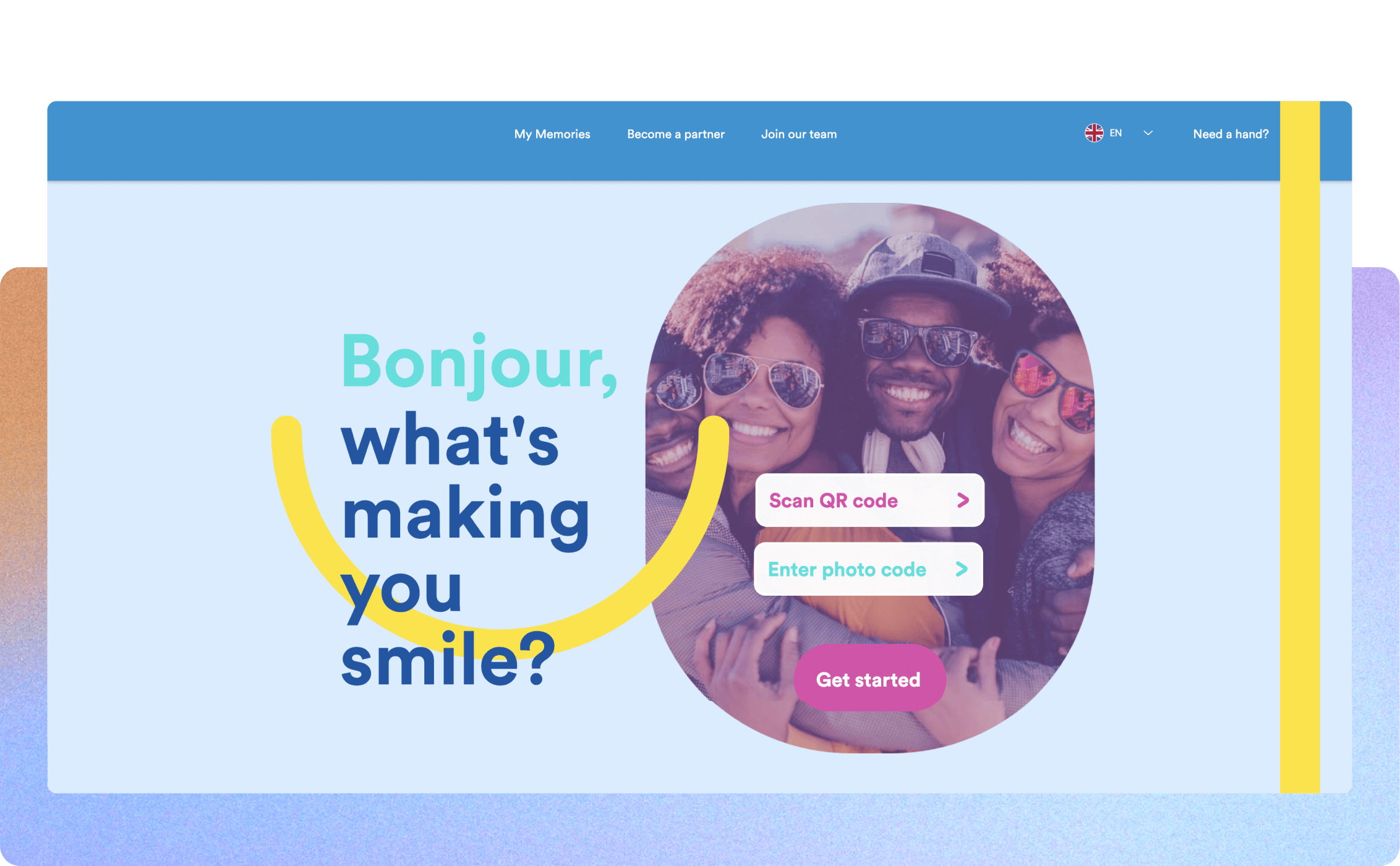This screenshot has height=866, width=1400.
Task: Click the what's text in the headline
Action: (450, 439)
